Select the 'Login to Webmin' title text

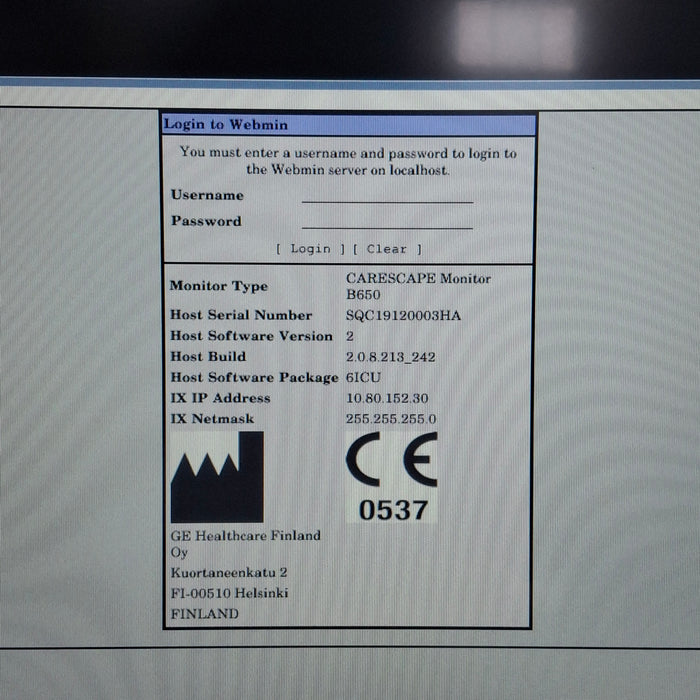click(225, 125)
